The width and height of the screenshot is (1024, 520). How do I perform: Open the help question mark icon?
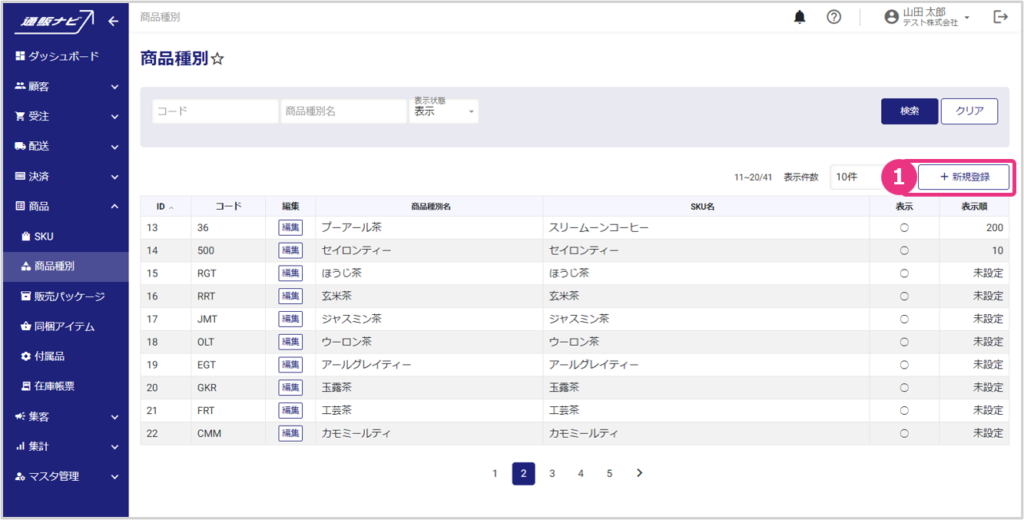833,17
